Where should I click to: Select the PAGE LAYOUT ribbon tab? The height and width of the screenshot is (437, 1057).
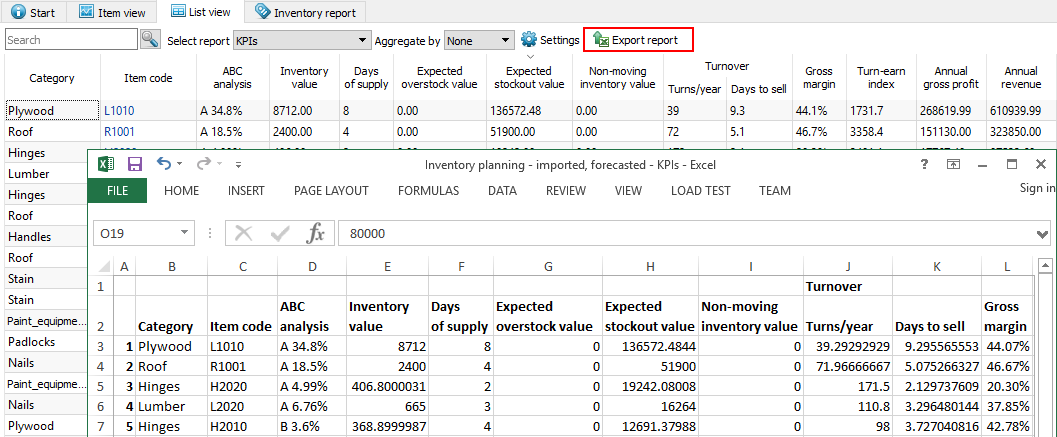tap(331, 190)
